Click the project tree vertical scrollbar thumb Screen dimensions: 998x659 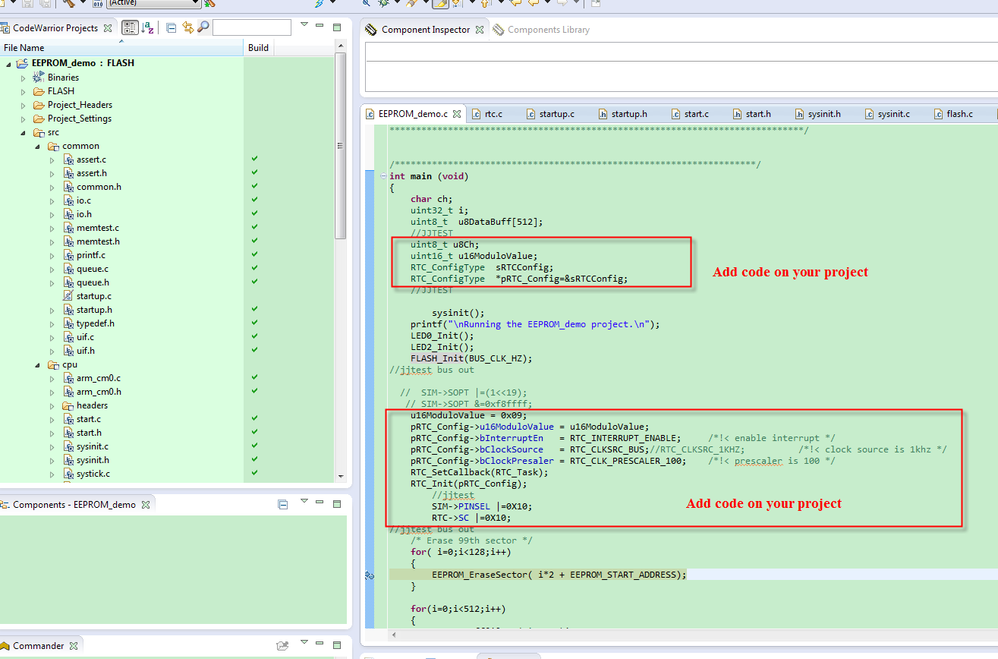(x=341, y=146)
